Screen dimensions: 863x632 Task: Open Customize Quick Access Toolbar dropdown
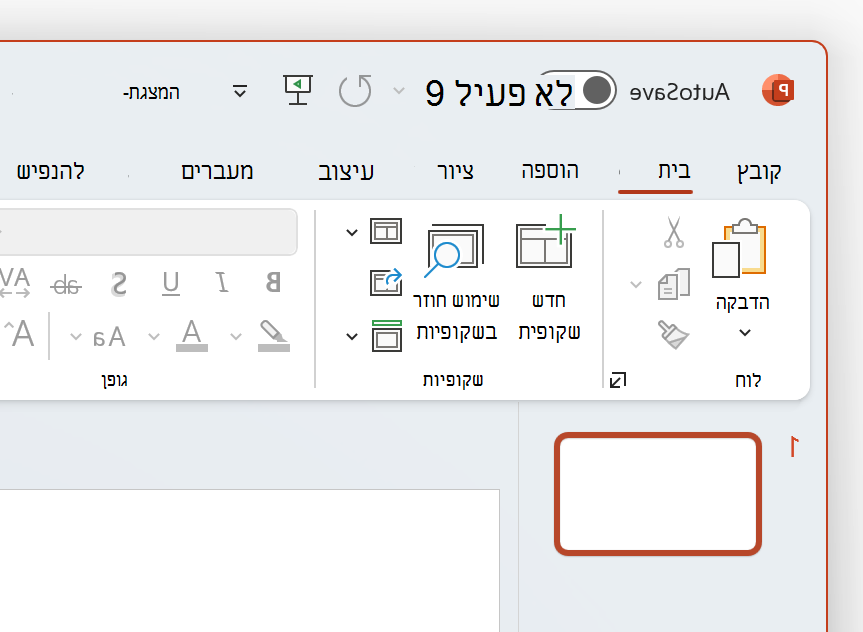pyautogui.click(x=240, y=91)
